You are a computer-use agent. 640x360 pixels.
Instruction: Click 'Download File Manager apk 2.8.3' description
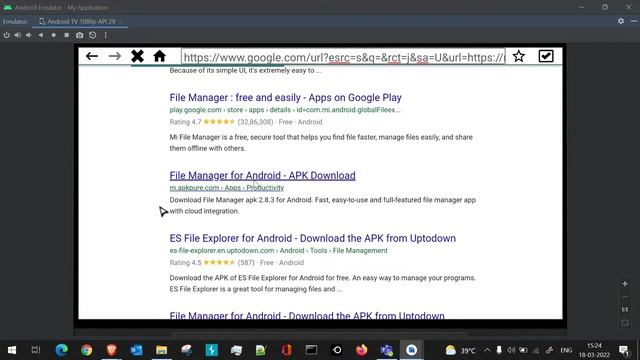[322, 205]
